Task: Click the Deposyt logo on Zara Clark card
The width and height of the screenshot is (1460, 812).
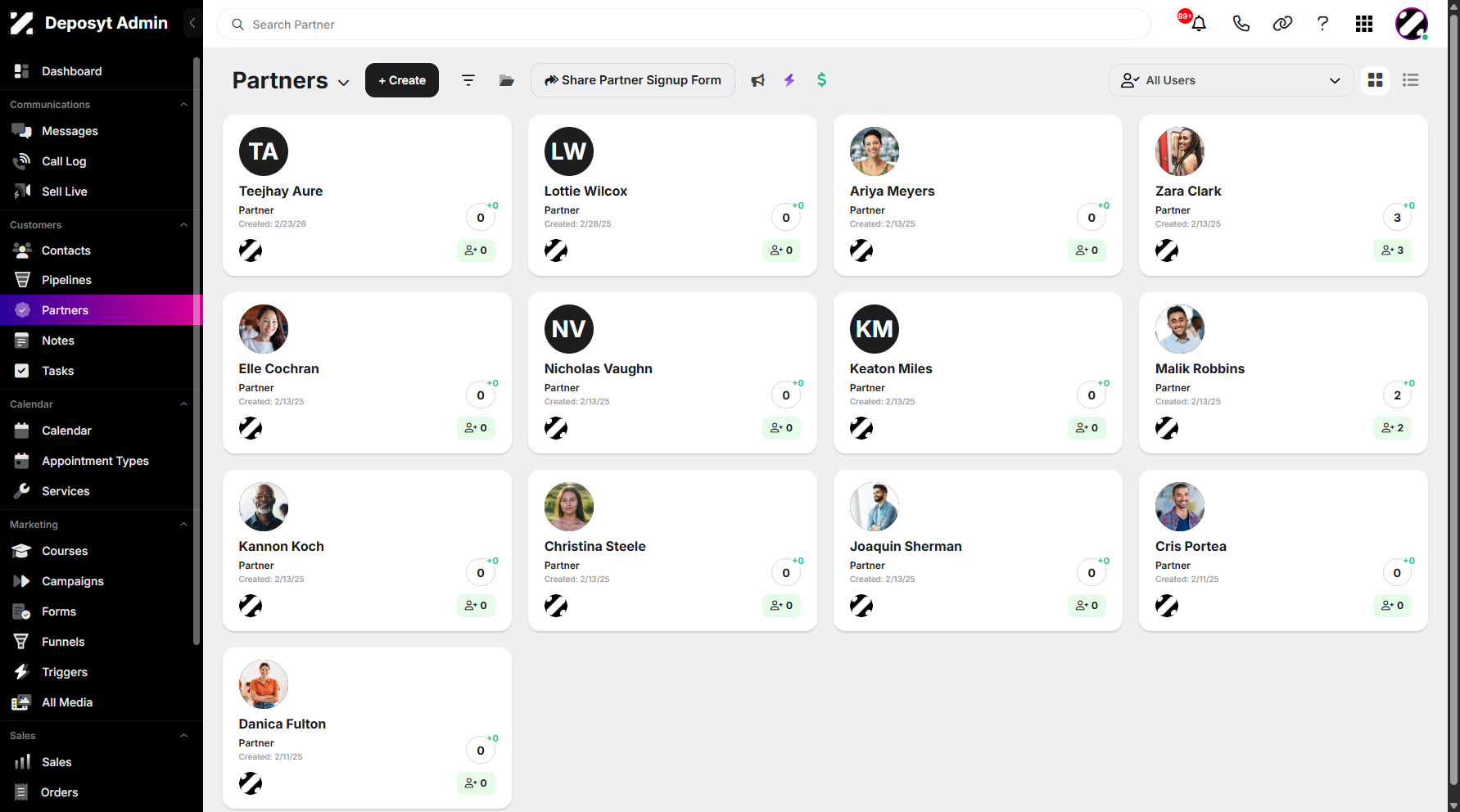Action: click(1167, 250)
